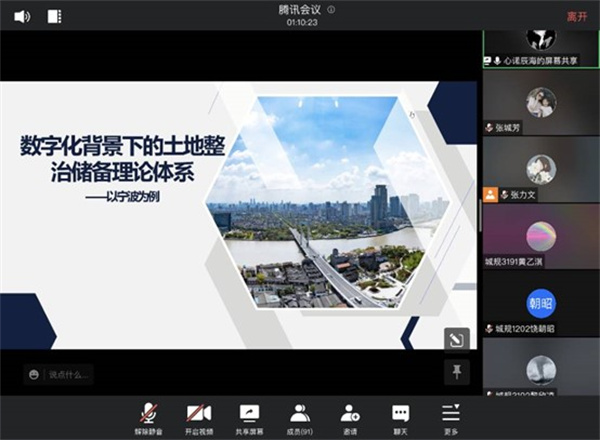Click the speaker audio icon at top left
The width and height of the screenshot is (600, 440).
pyautogui.click(x=21, y=16)
